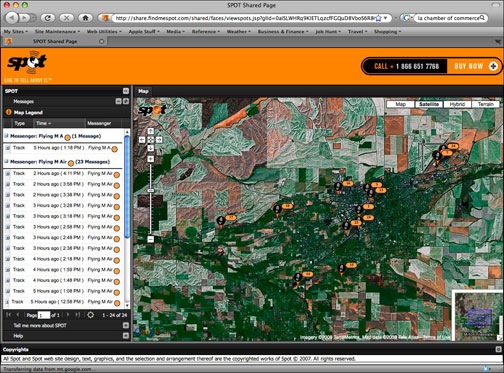Zoom out with the map minus button
The width and height of the screenshot is (504, 373).
pos(151,239)
